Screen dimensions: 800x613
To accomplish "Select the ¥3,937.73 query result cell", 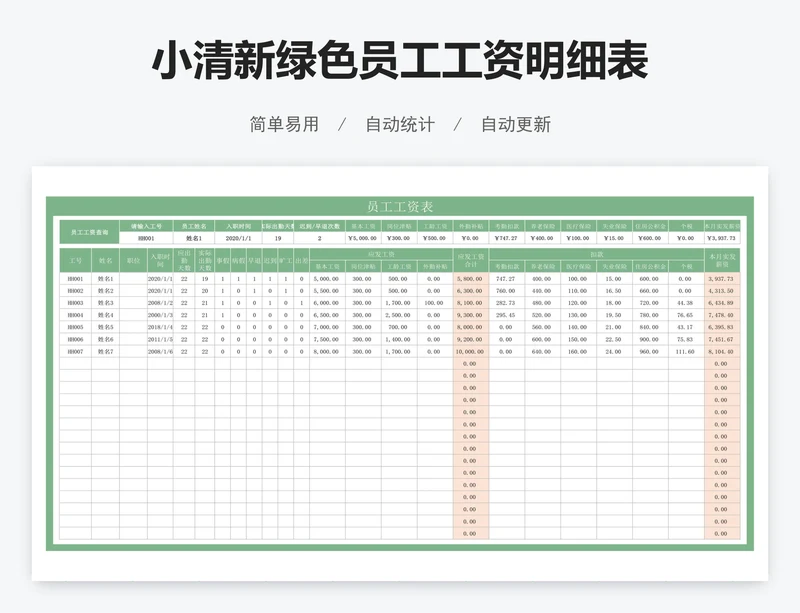I will pos(722,238).
